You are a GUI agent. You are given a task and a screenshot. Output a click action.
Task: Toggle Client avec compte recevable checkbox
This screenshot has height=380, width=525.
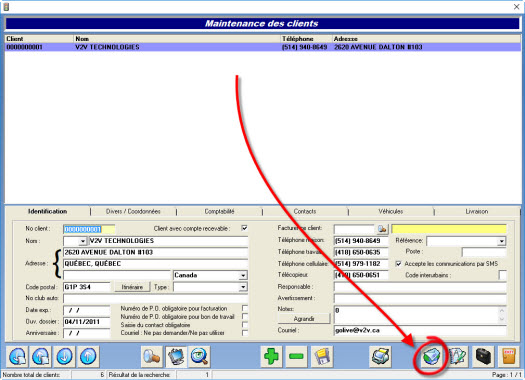[x=245, y=228]
